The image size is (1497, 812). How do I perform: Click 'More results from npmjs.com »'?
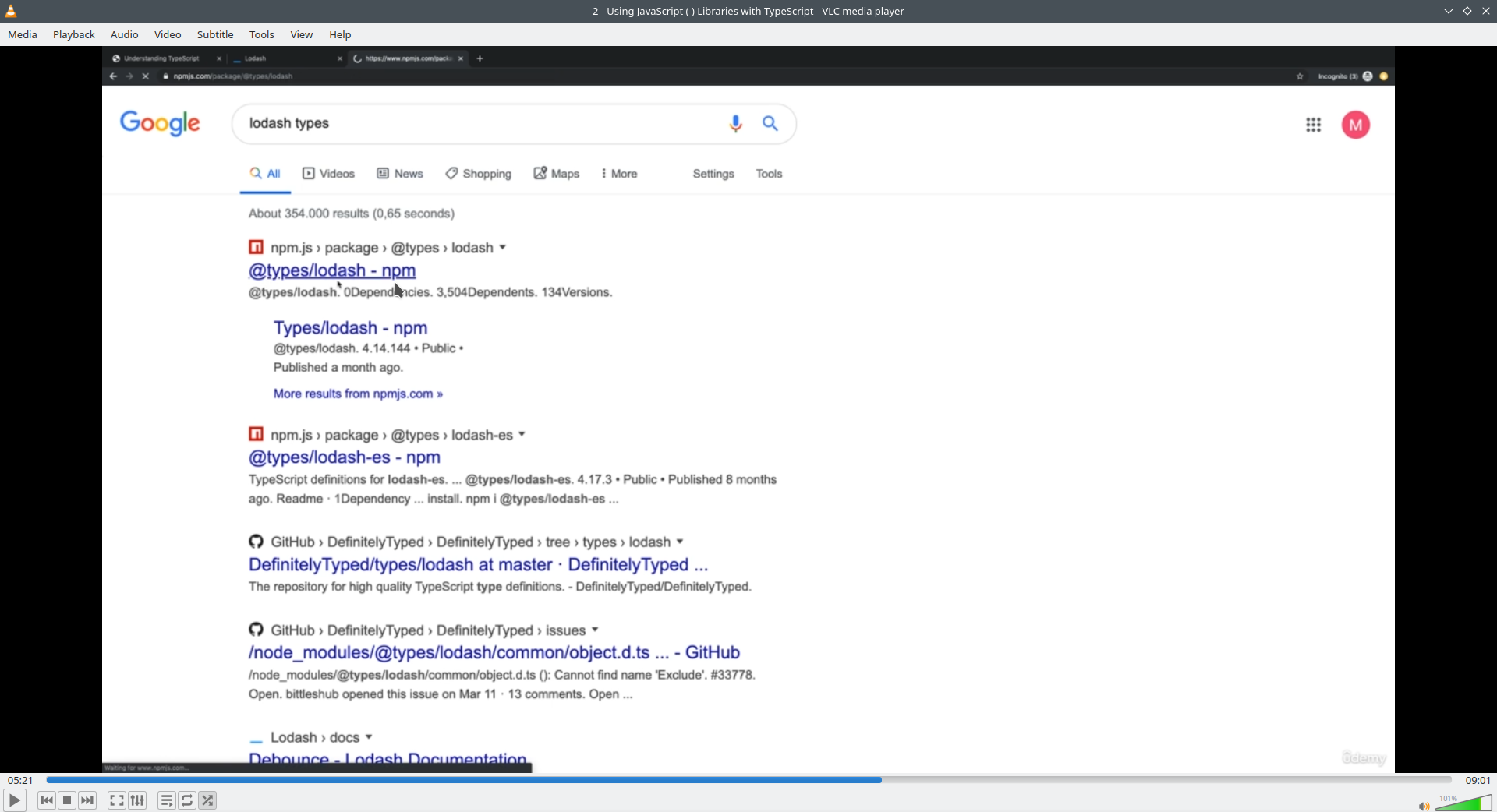pyautogui.click(x=358, y=394)
